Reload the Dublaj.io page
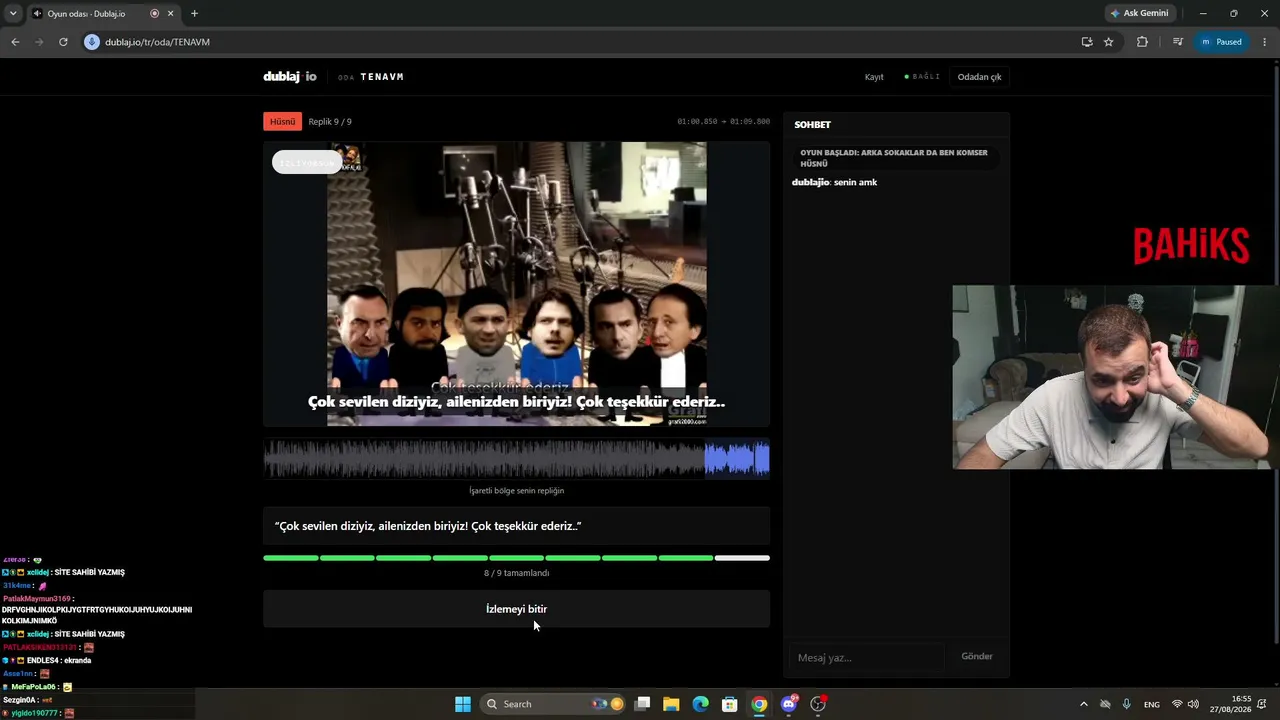This screenshot has height=720, width=1280. pos(63,42)
